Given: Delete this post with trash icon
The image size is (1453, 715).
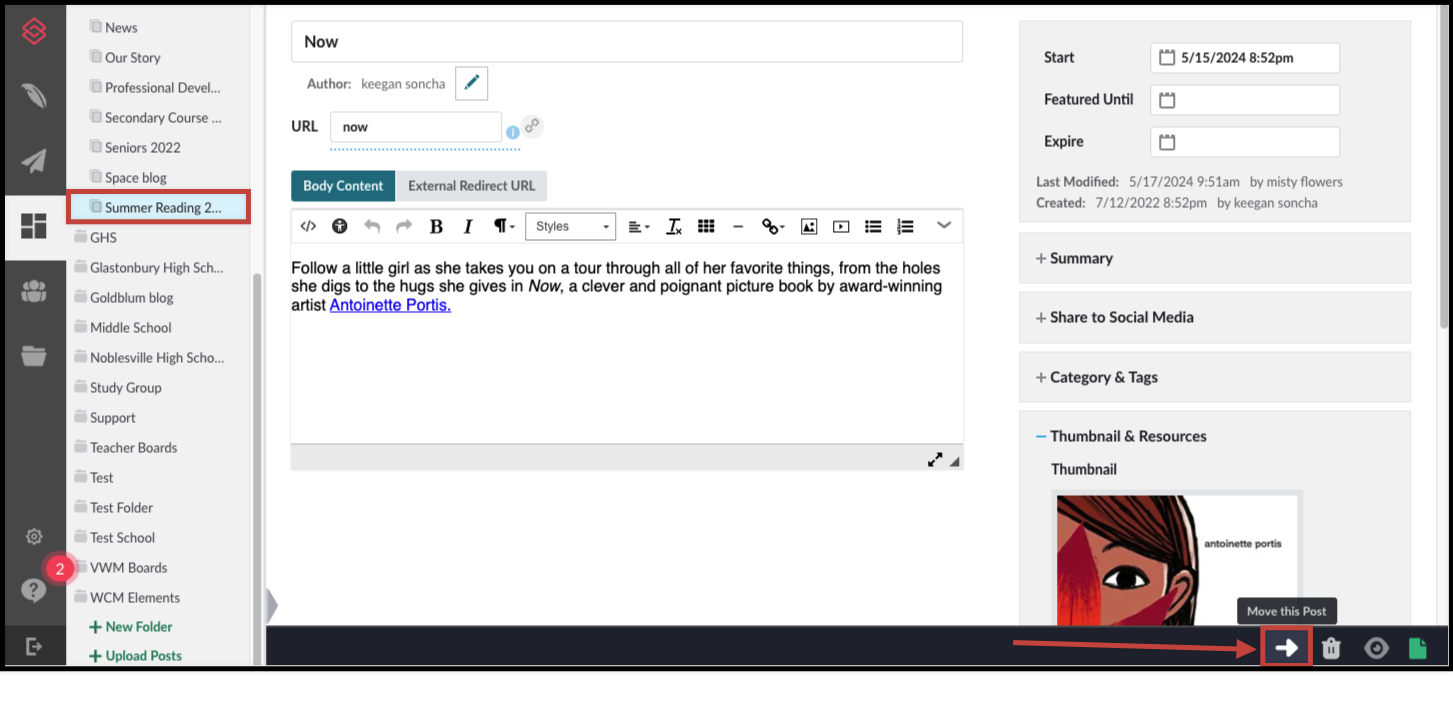Looking at the screenshot, I should click(1331, 648).
